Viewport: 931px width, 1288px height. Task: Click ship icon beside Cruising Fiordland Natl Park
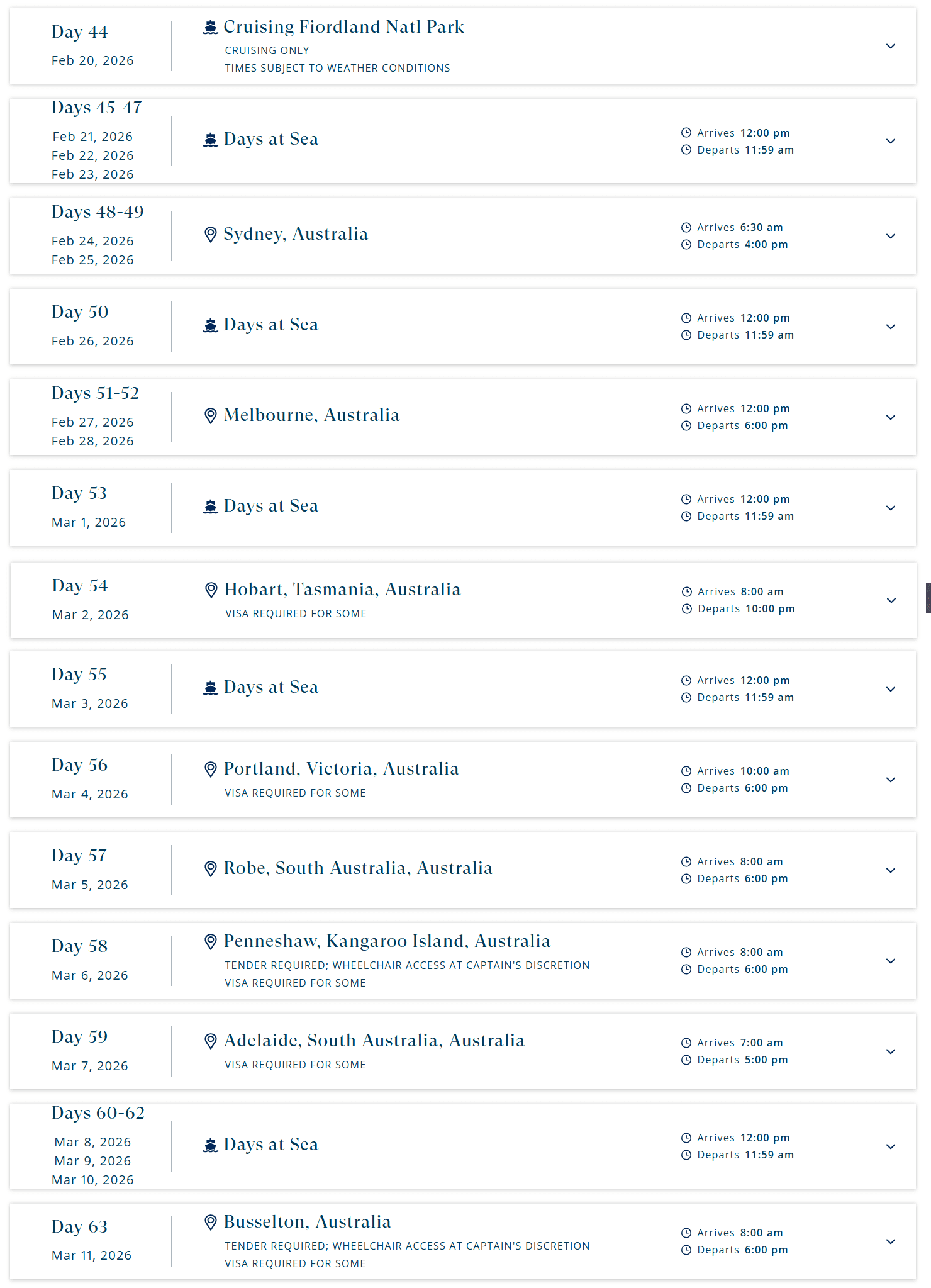(210, 27)
